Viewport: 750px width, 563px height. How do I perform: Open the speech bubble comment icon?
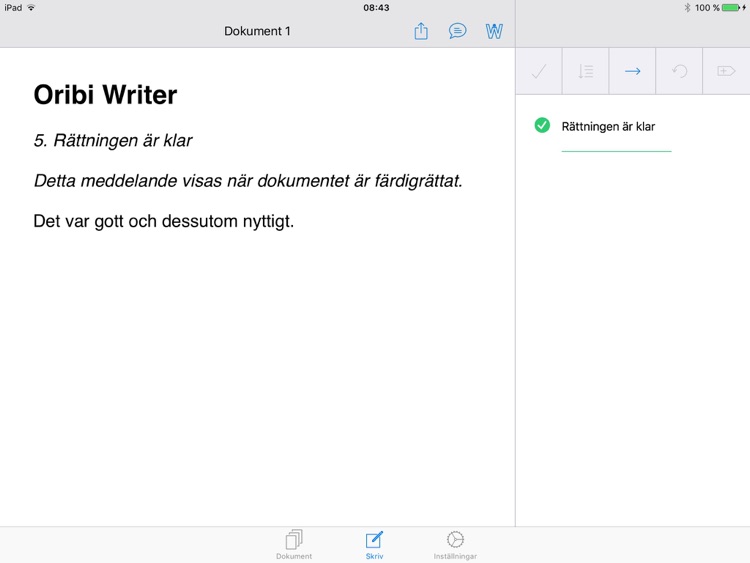[x=457, y=31]
